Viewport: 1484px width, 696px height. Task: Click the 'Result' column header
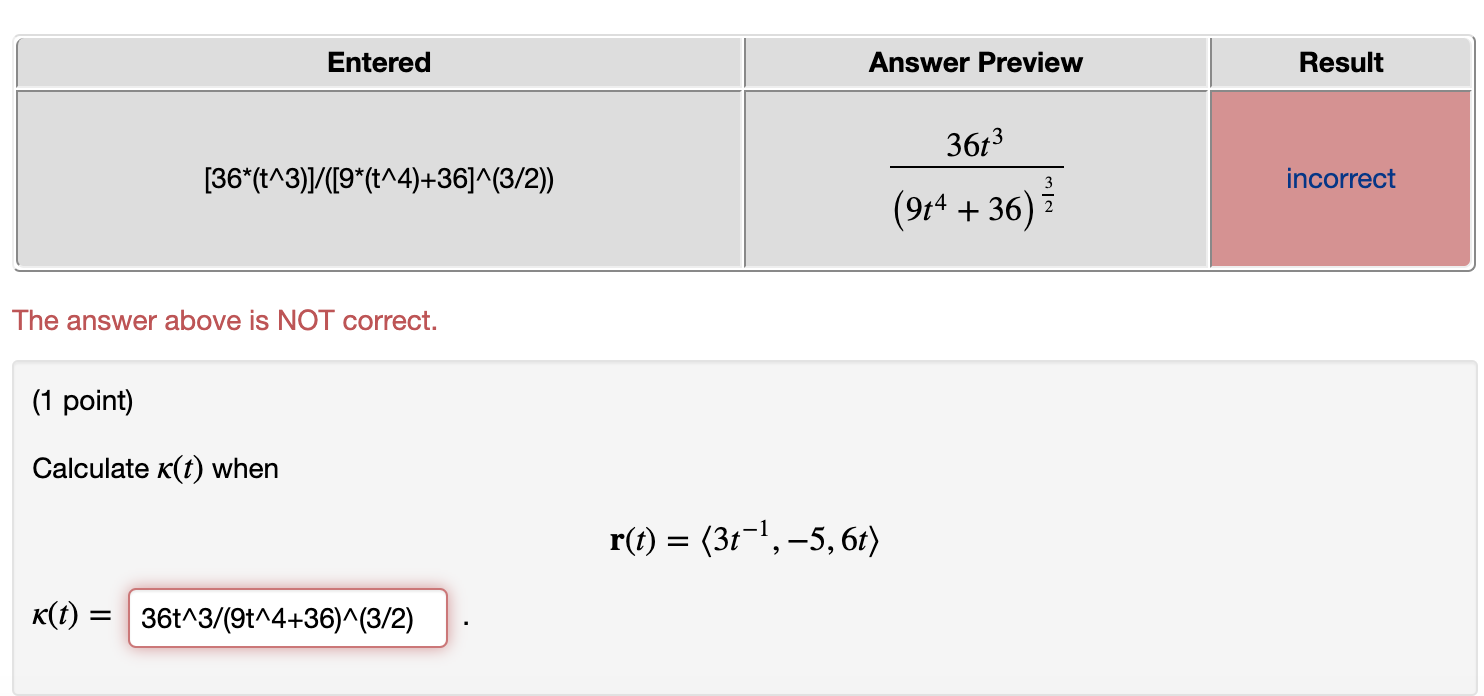(1340, 62)
